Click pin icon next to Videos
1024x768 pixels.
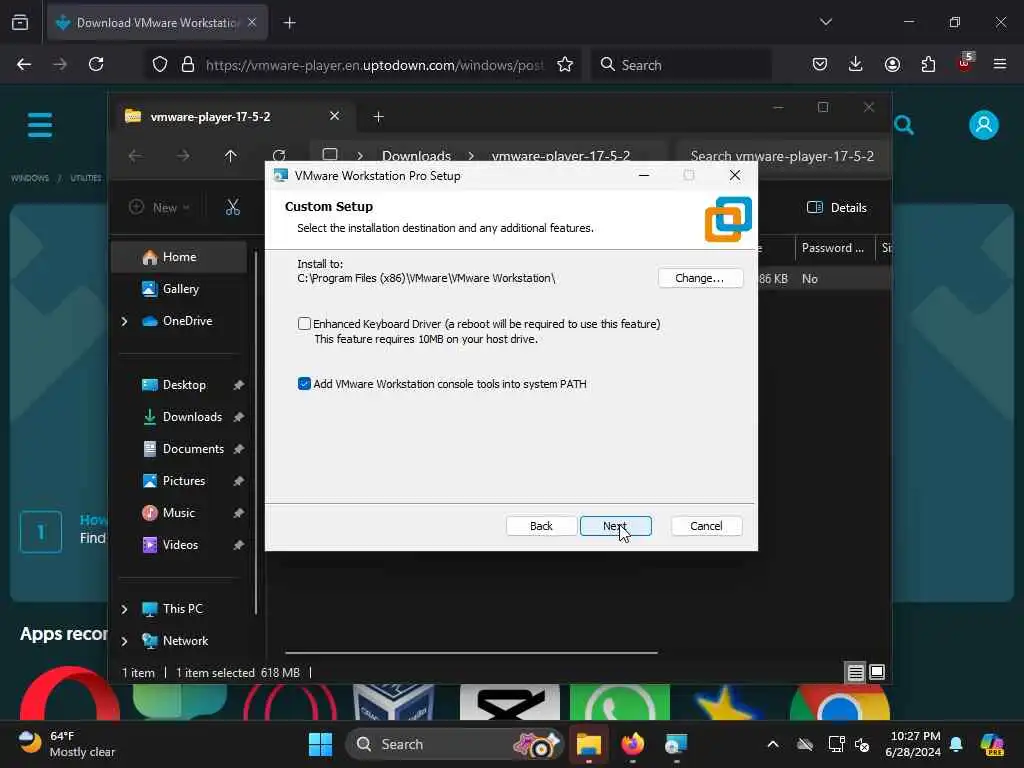point(238,545)
